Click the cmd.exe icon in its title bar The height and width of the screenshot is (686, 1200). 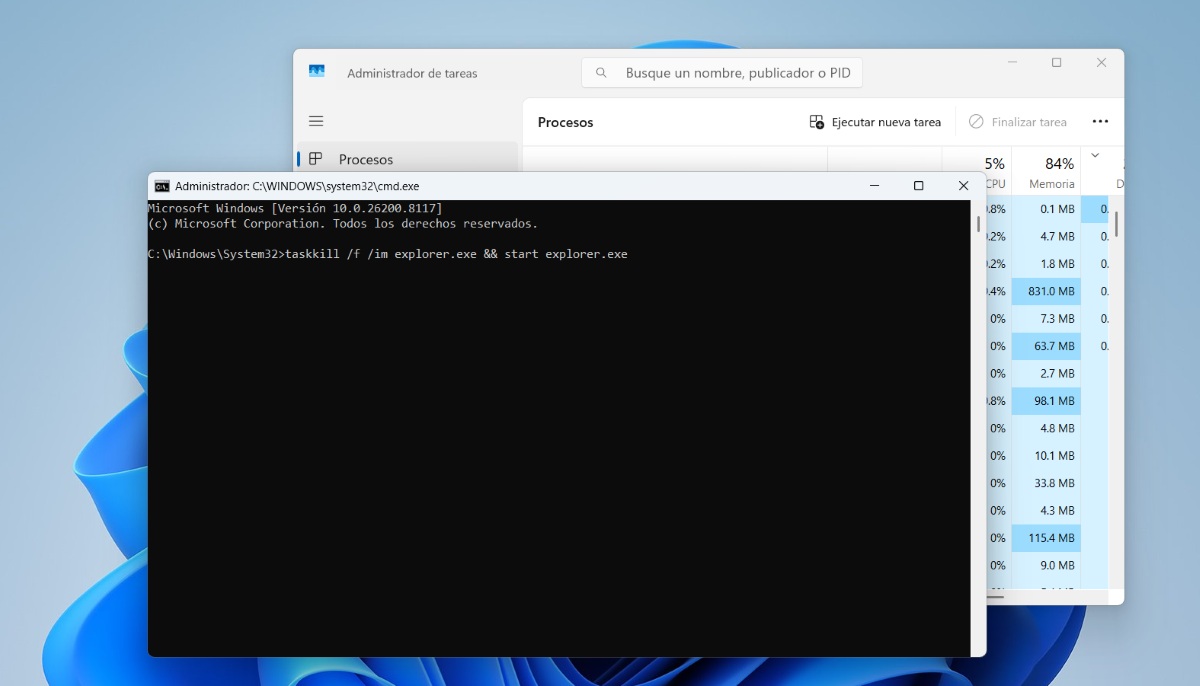pyautogui.click(x=162, y=186)
